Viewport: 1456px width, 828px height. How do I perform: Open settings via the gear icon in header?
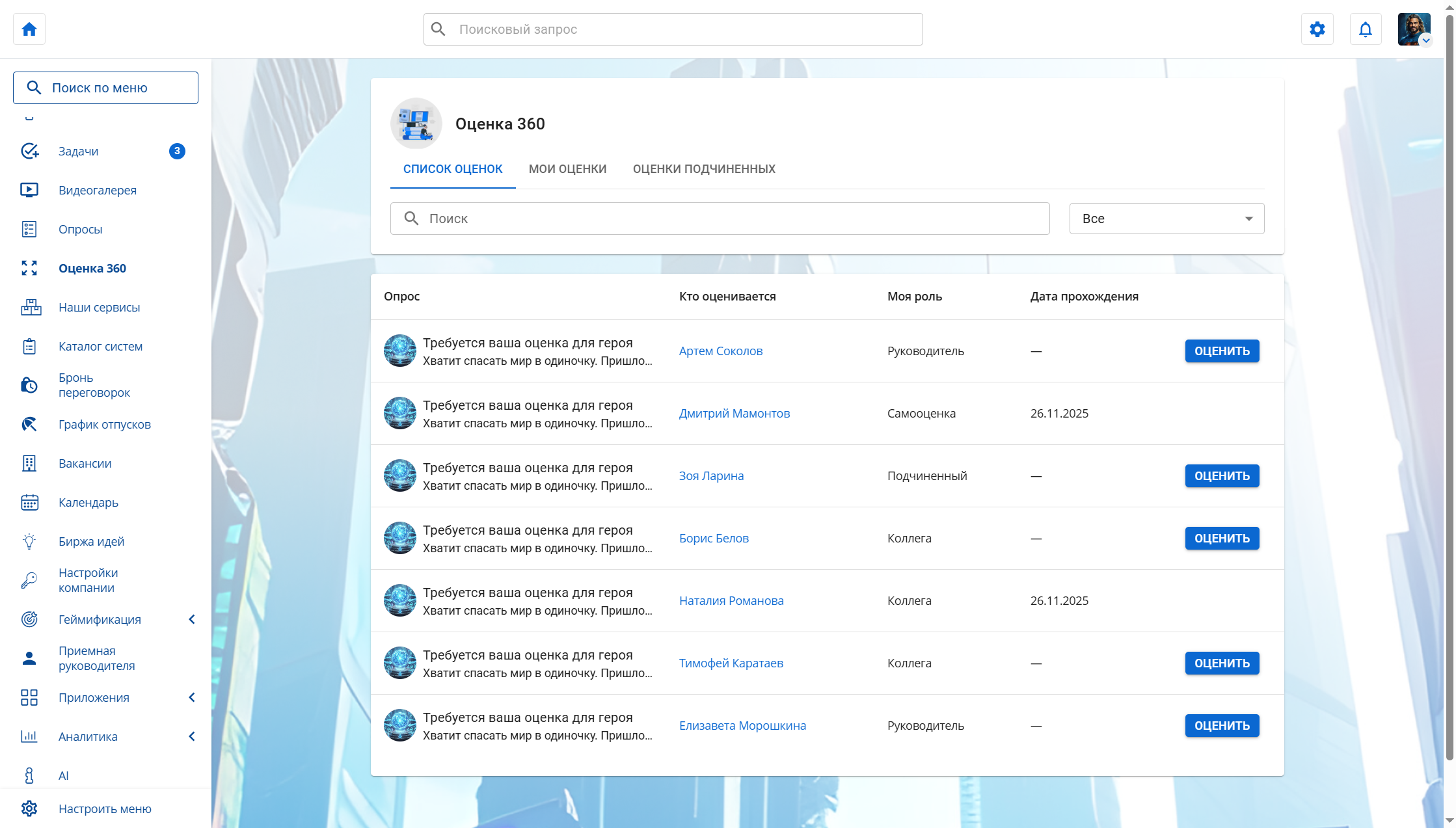(1317, 29)
